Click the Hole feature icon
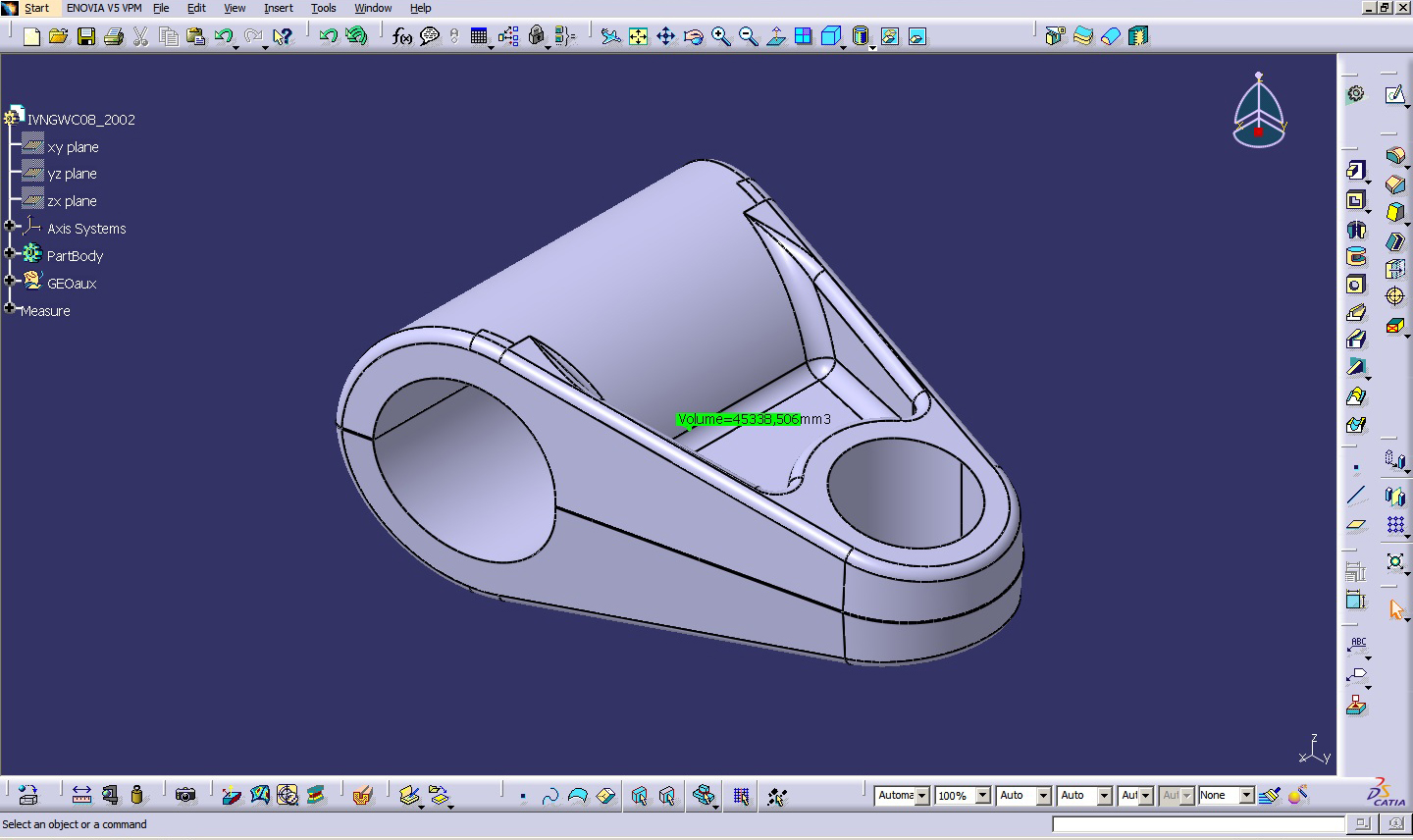Viewport: 1413px width, 840px height. tap(1356, 285)
